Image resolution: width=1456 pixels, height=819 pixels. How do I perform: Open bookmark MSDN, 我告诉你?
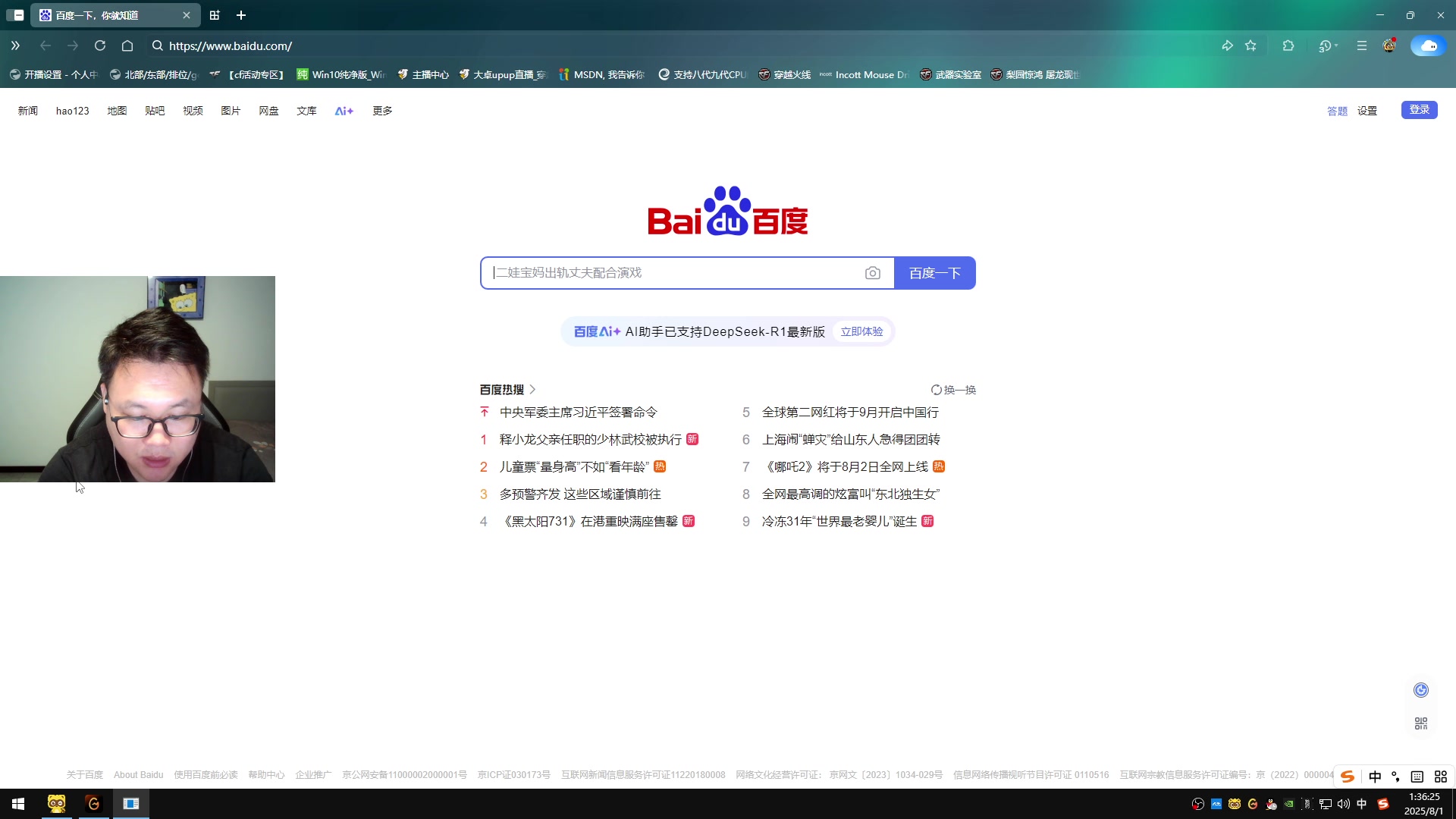tap(602, 74)
